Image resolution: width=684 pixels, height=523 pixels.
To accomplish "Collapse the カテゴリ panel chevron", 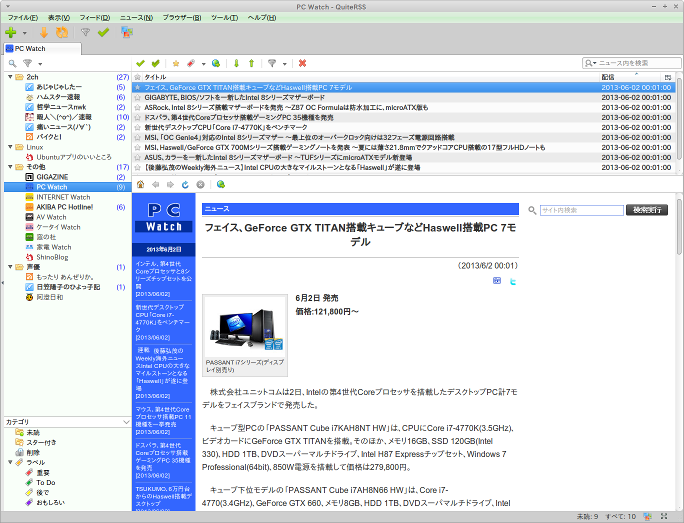I will [126, 422].
